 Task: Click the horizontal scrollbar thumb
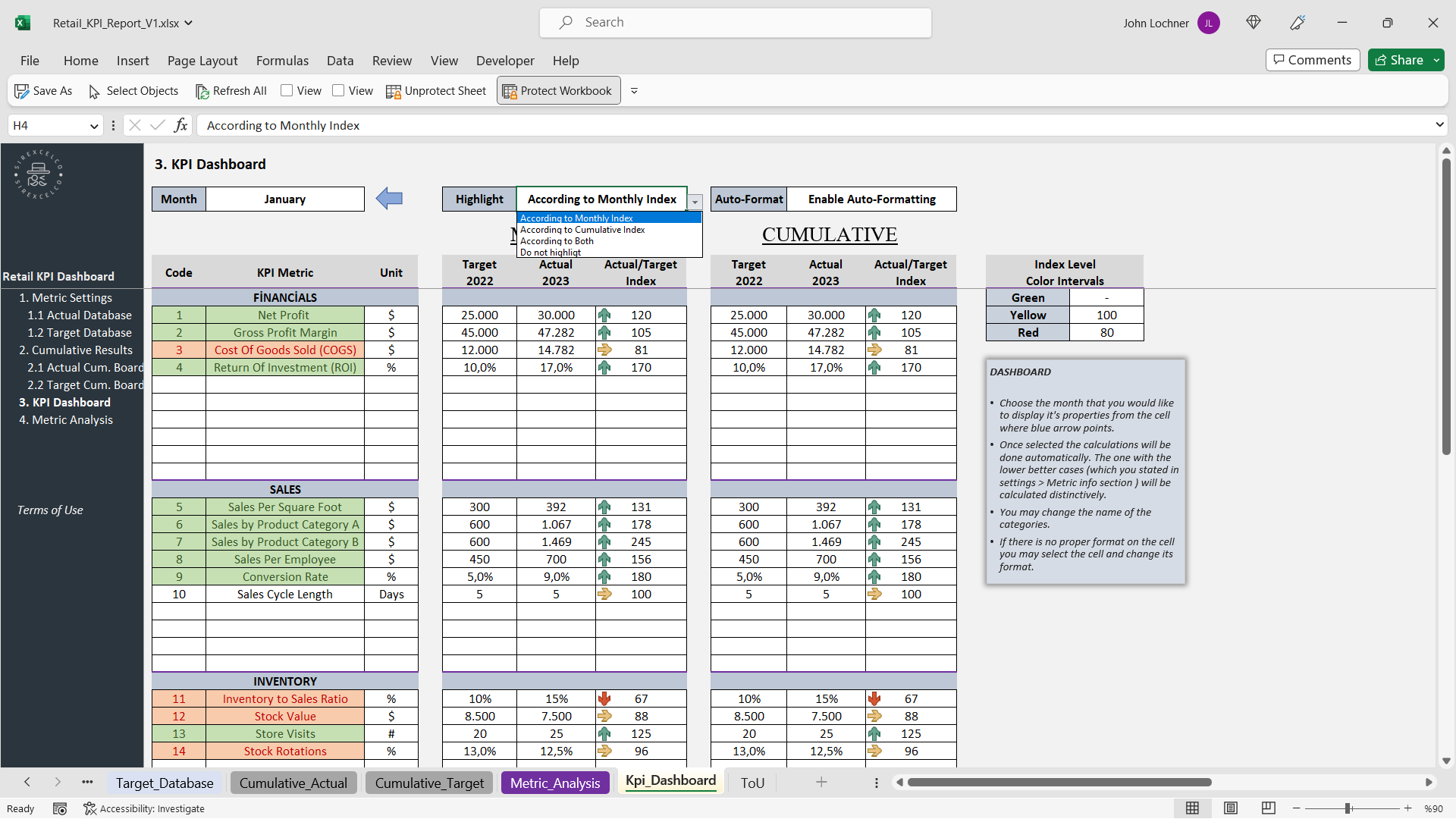1059,782
